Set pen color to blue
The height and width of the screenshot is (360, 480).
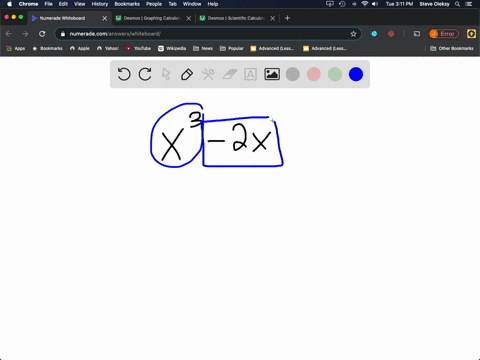(356, 74)
